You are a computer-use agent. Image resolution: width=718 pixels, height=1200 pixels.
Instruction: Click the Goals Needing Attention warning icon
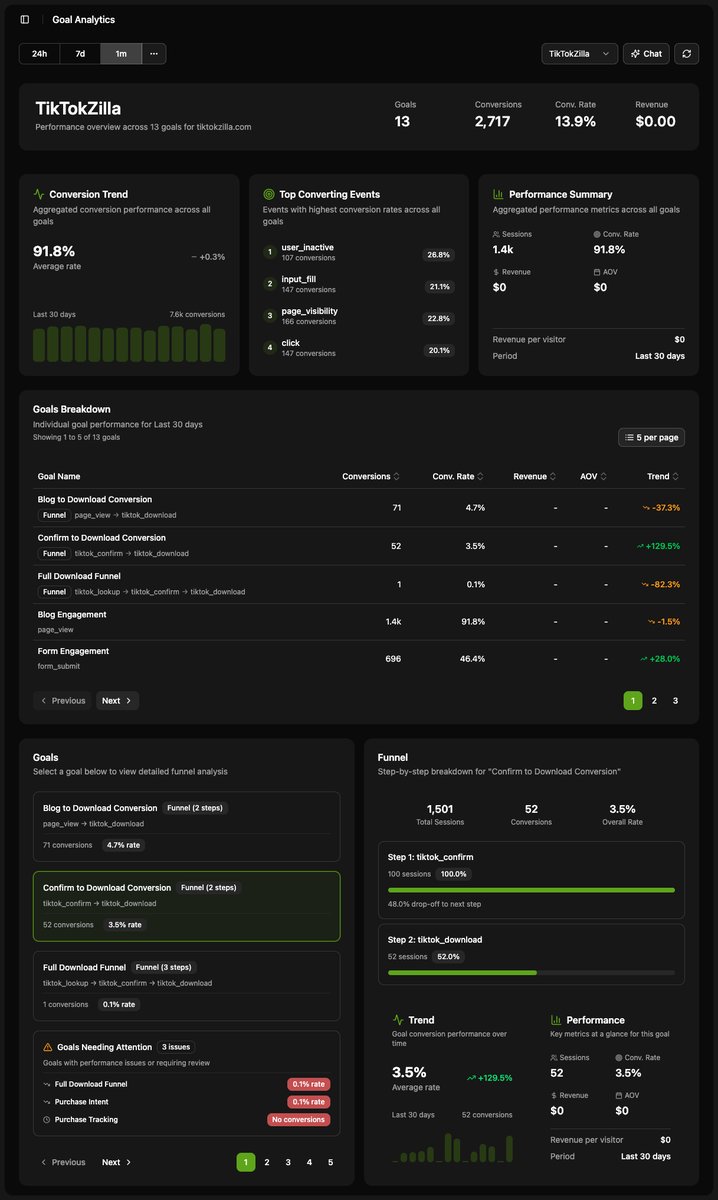[x=48, y=1046]
